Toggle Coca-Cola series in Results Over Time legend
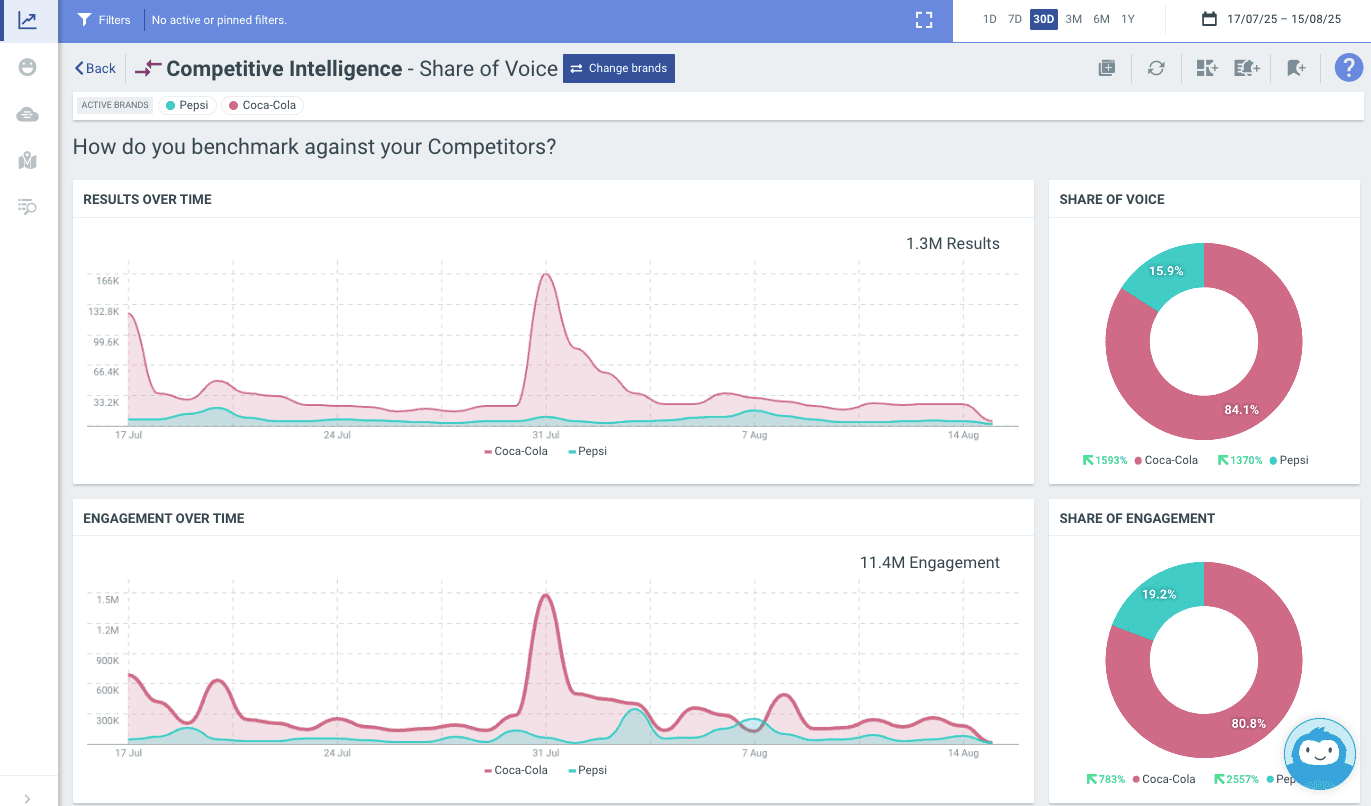This screenshot has height=806, width=1371. point(516,451)
